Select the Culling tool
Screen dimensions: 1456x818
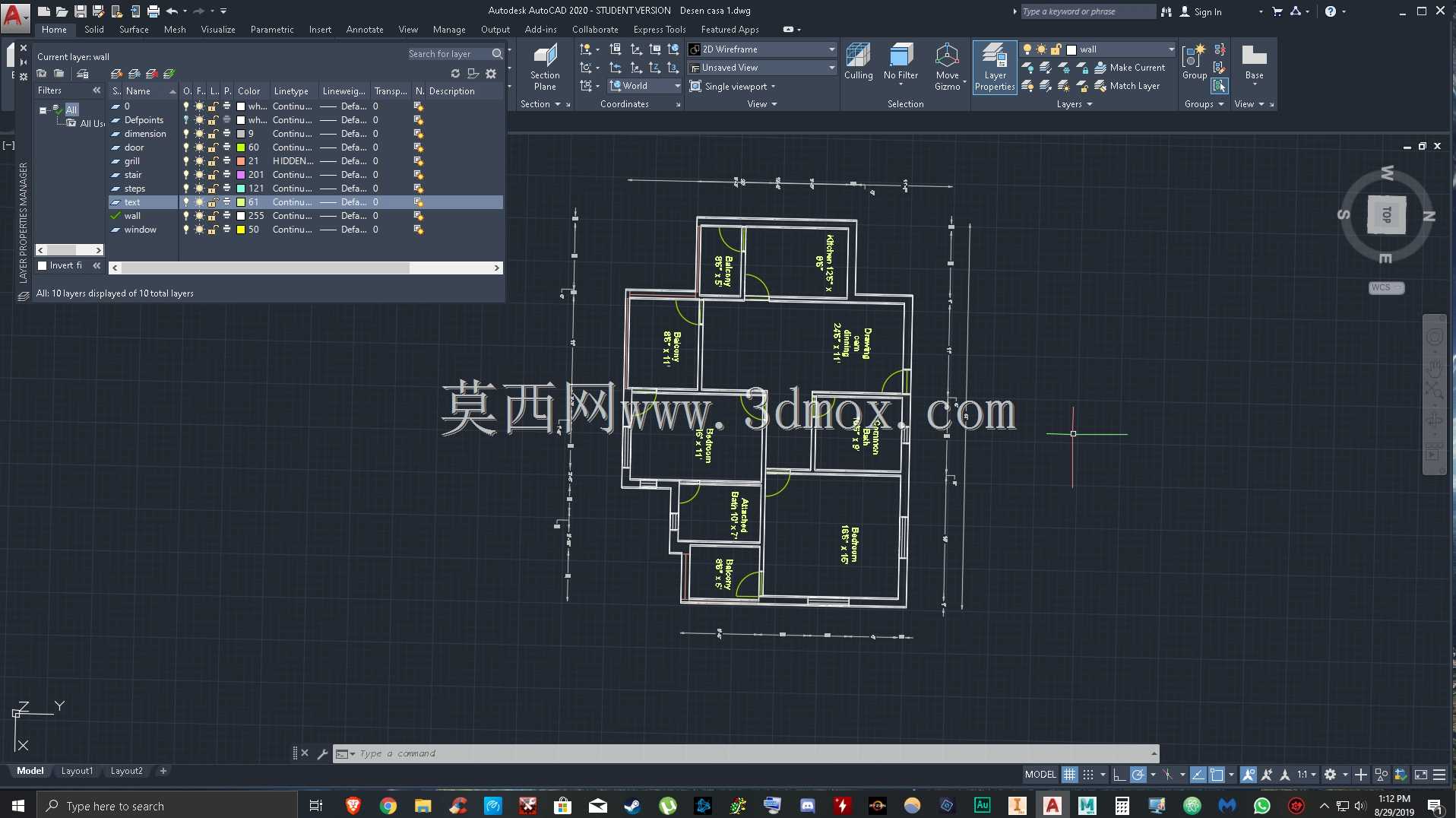tap(858, 62)
